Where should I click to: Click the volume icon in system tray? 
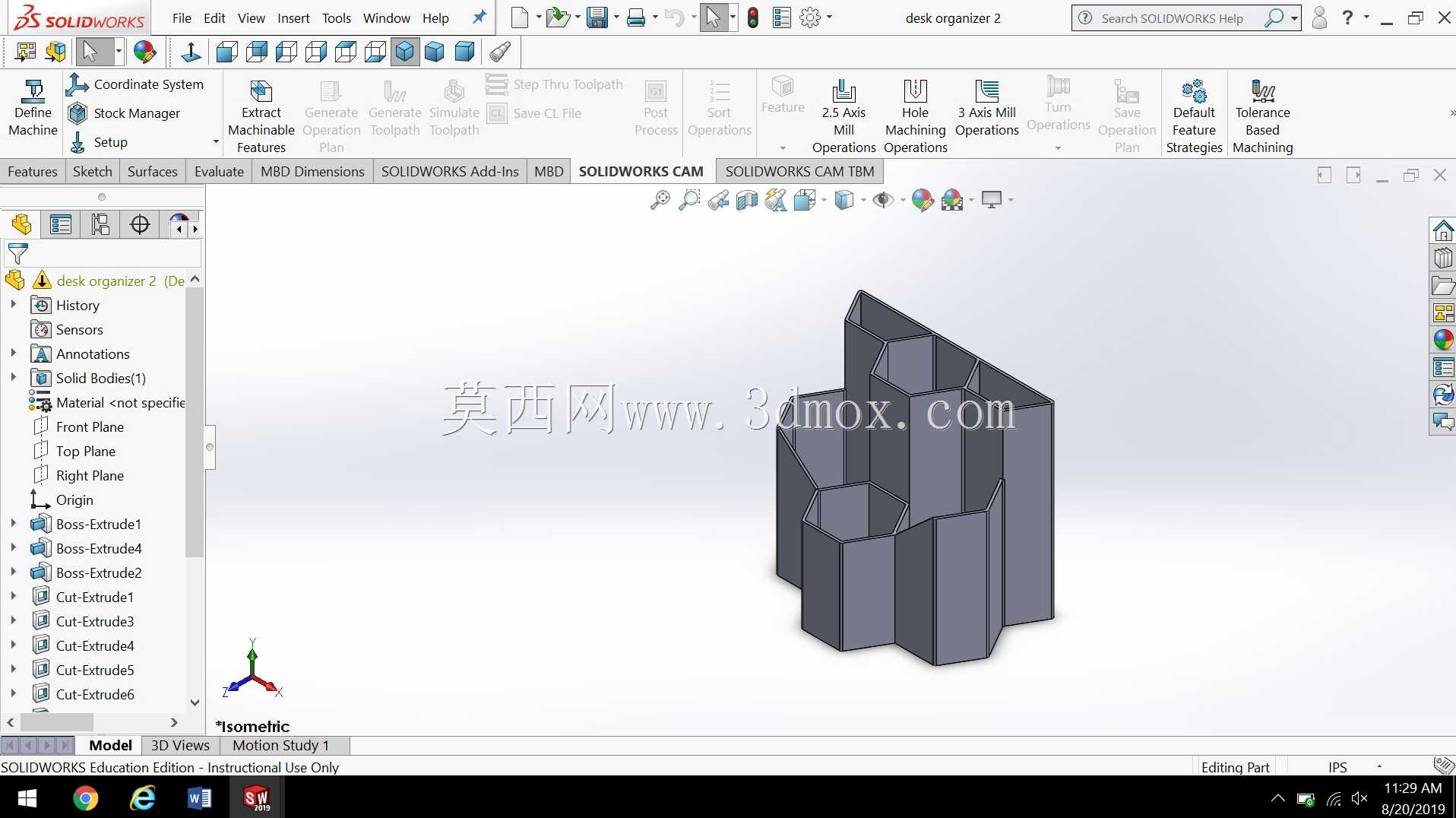point(1359,799)
